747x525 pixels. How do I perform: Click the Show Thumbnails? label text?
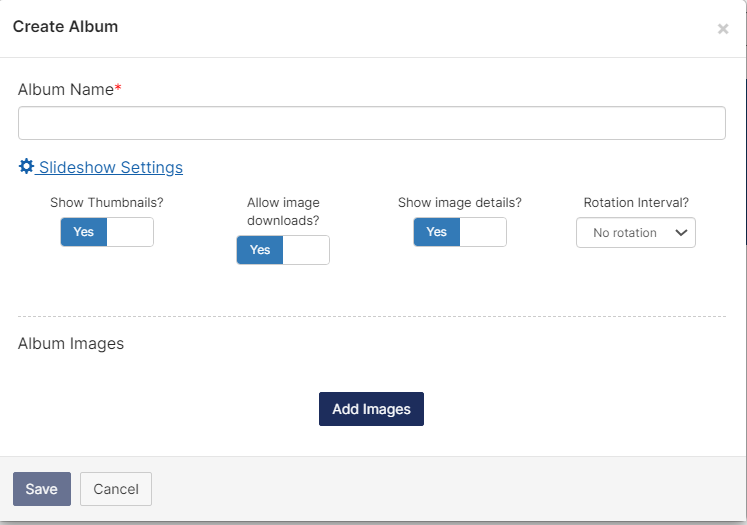click(107, 203)
